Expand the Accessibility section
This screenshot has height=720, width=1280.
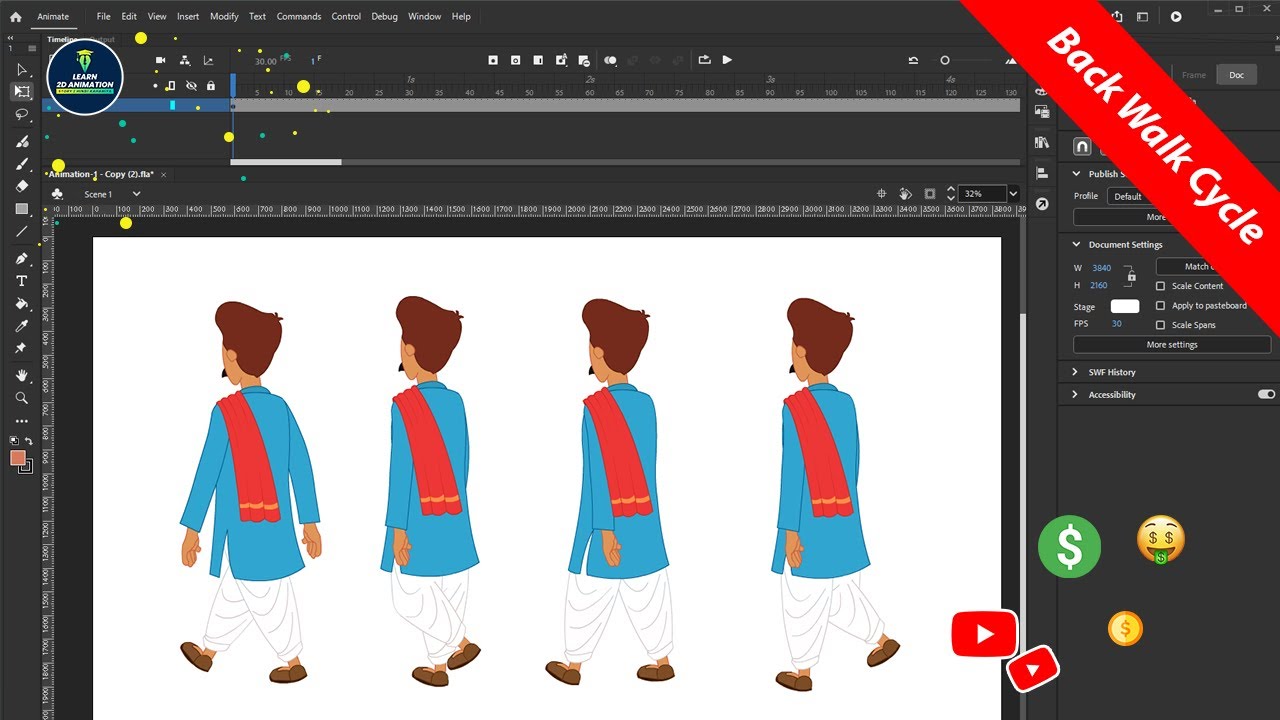[1077, 395]
